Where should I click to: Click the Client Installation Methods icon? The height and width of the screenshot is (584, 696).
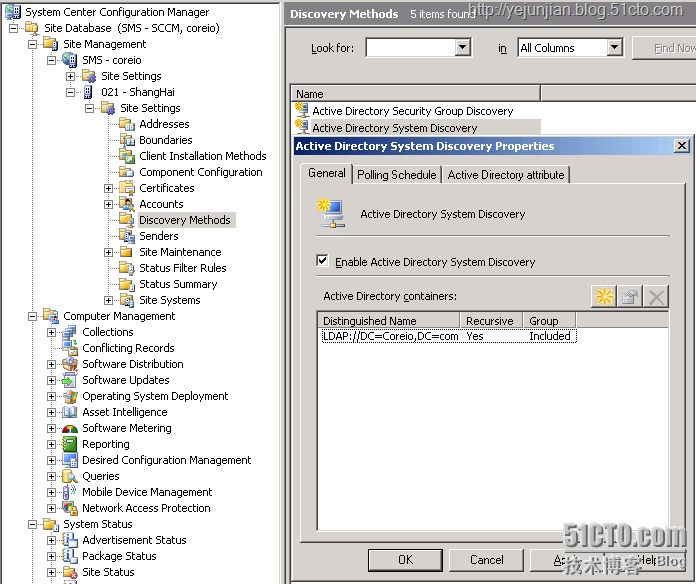[x=127, y=156]
